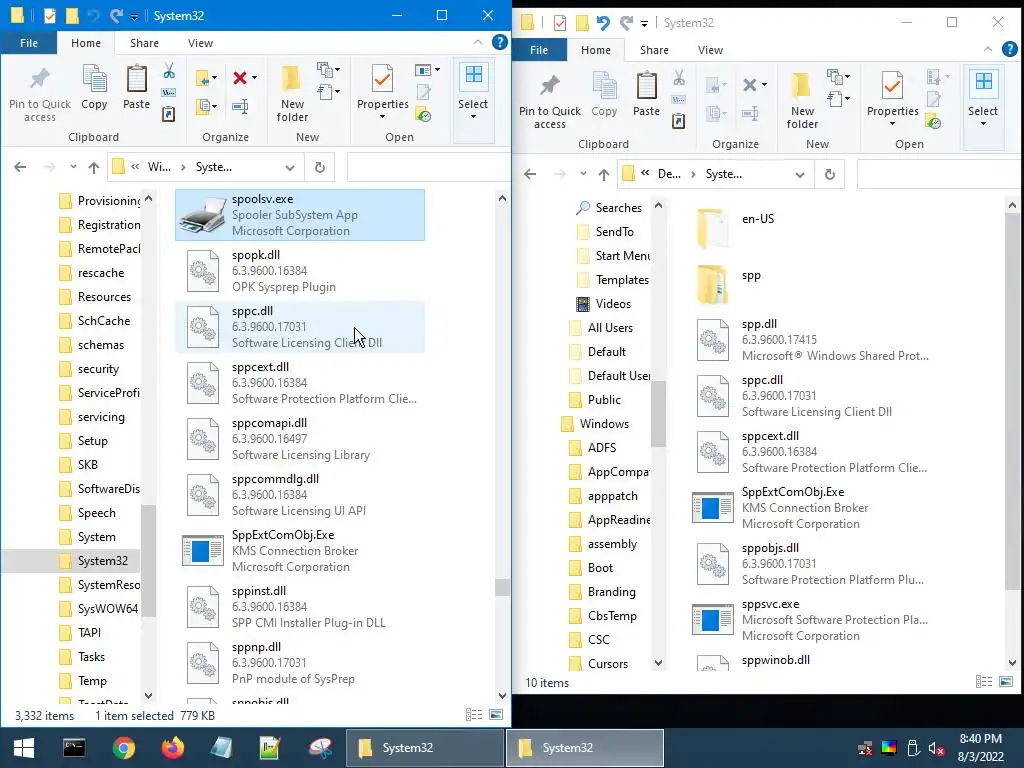1024x768 pixels.
Task: Switch to Share tab in left window
Action: coord(144,43)
